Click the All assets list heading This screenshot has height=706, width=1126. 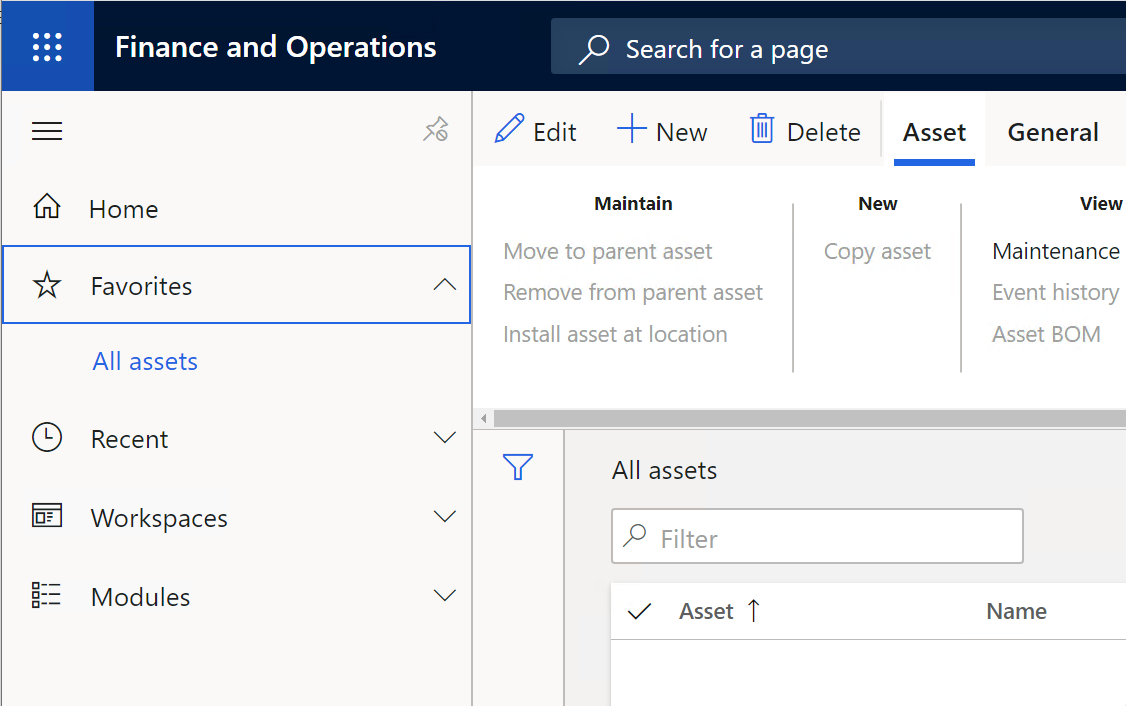coord(664,470)
